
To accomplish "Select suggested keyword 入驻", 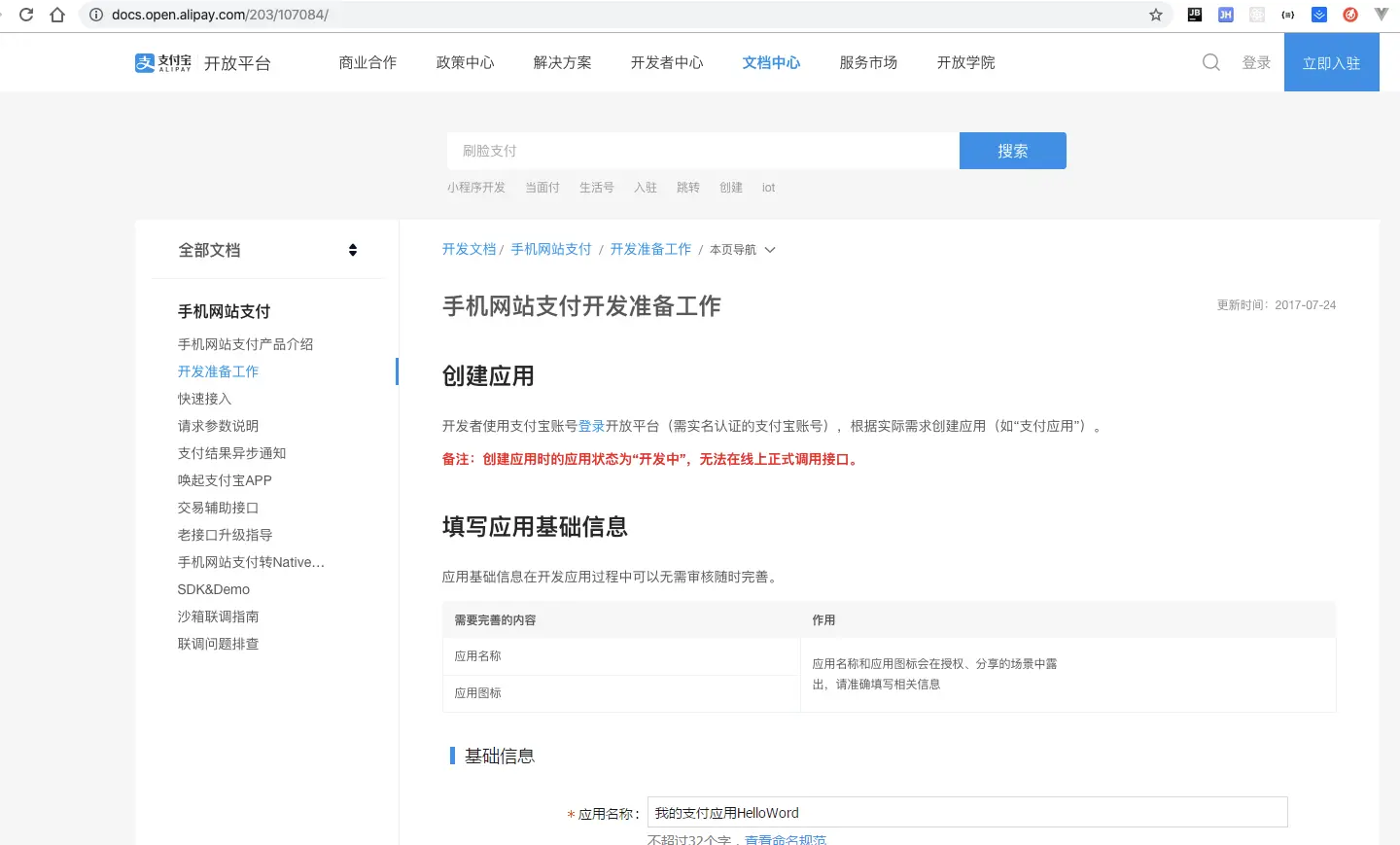I will click(646, 188).
